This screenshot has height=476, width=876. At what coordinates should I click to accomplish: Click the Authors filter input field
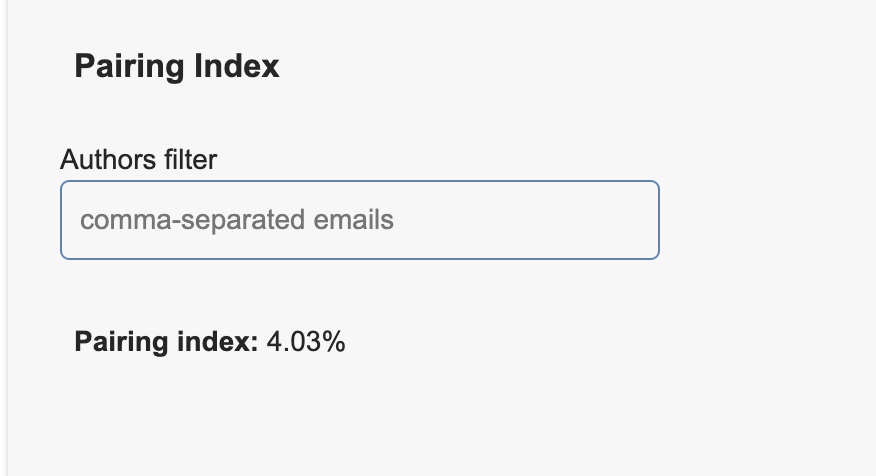[x=359, y=220]
